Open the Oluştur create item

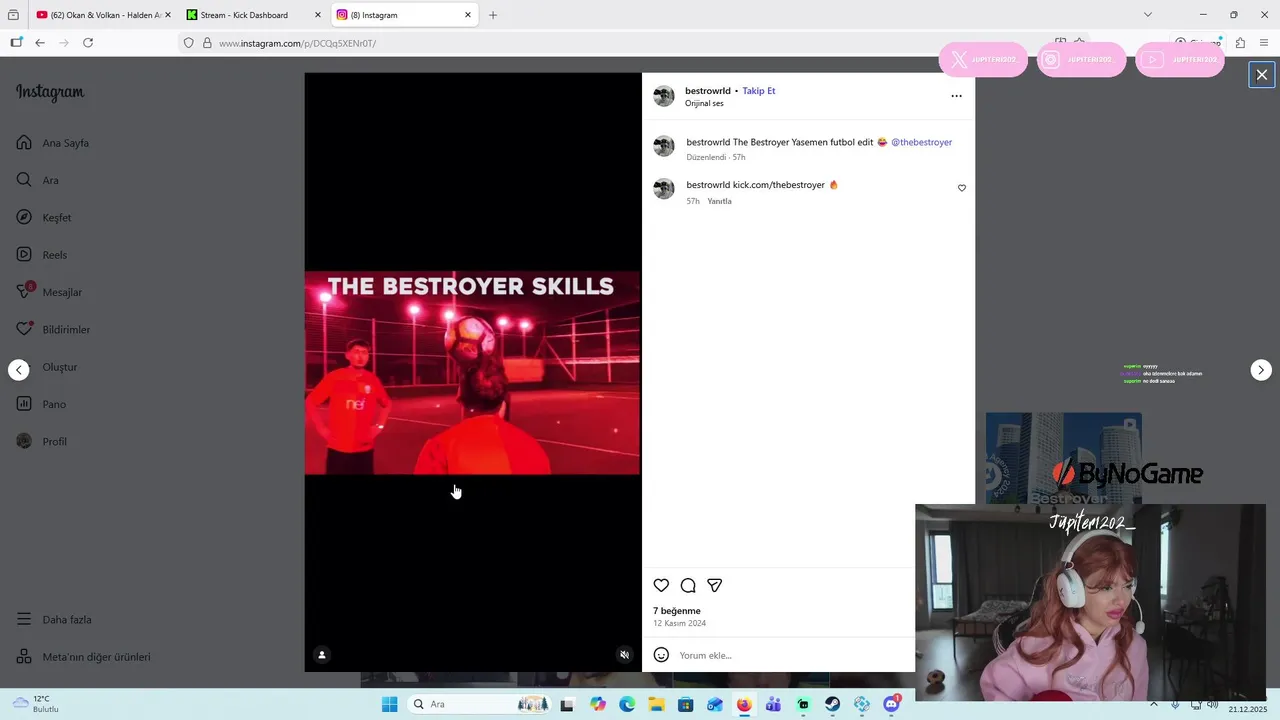point(47,367)
